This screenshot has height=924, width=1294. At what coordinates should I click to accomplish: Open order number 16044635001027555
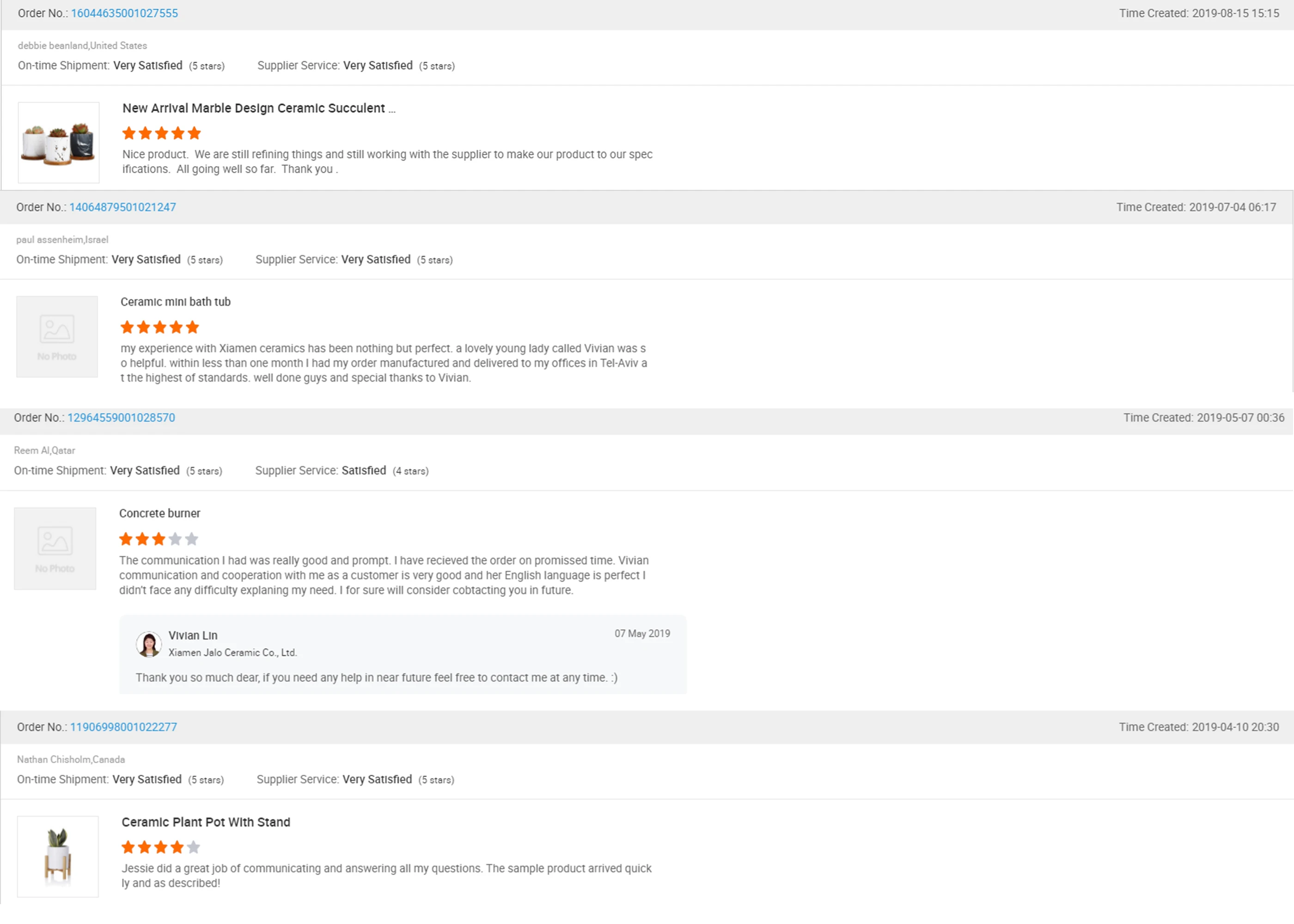pyautogui.click(x=124, y=13)
